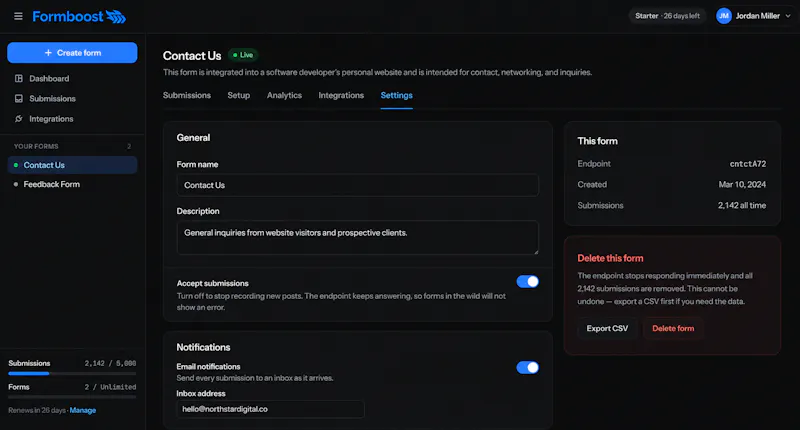800x430 pixels.
Task: Click the JM user avatar
Action: (x=723, y=16)
